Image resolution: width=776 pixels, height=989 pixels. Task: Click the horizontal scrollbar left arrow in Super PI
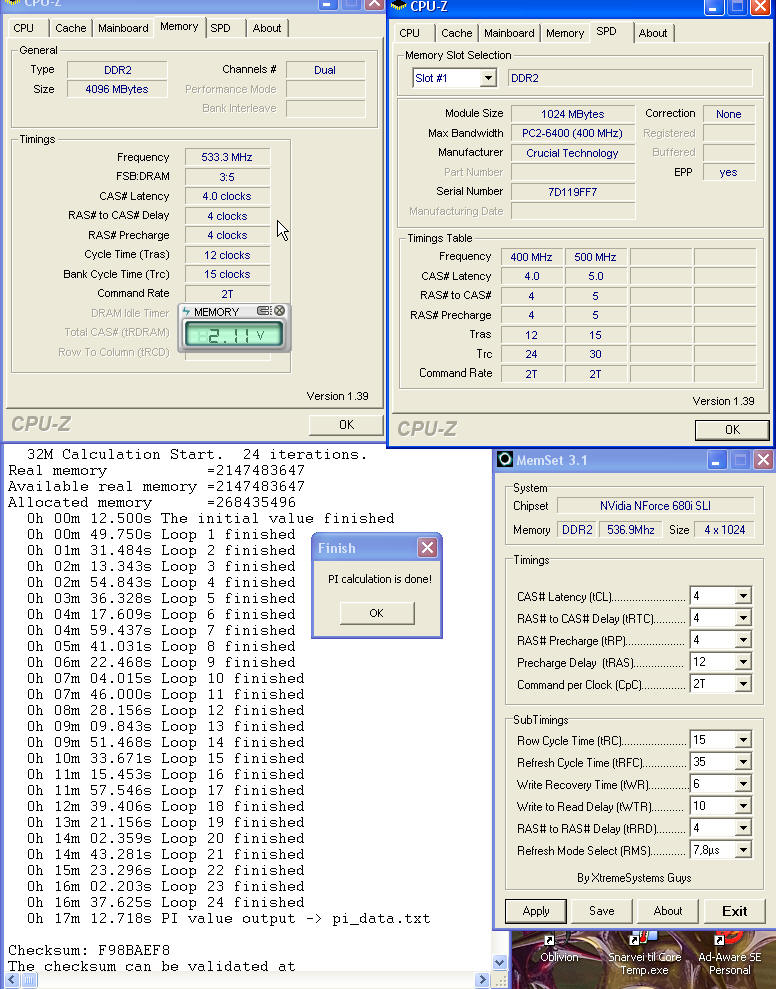pos(12,981)
